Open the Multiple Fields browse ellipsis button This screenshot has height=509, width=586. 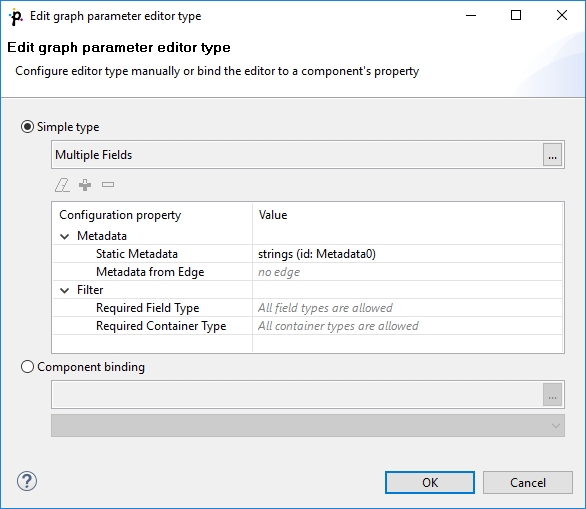[x=552, y=155]
